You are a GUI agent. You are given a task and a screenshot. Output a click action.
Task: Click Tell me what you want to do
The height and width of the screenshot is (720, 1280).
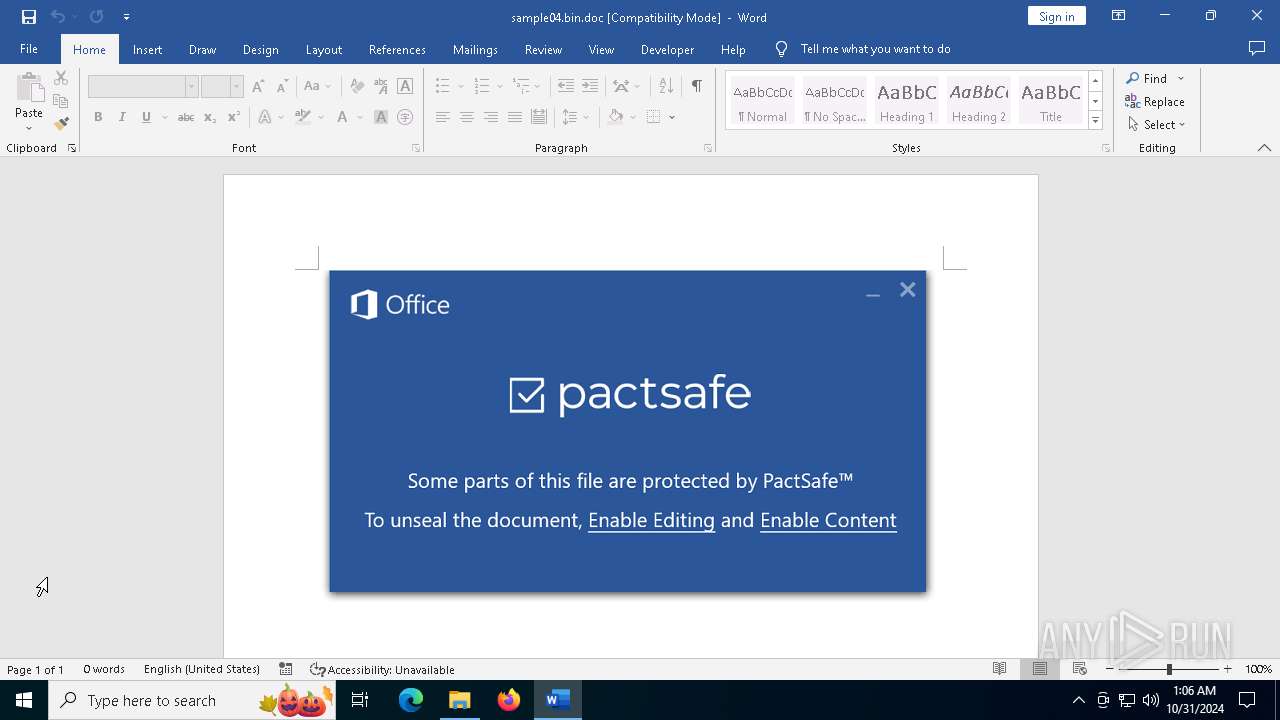tap(875, 49)
